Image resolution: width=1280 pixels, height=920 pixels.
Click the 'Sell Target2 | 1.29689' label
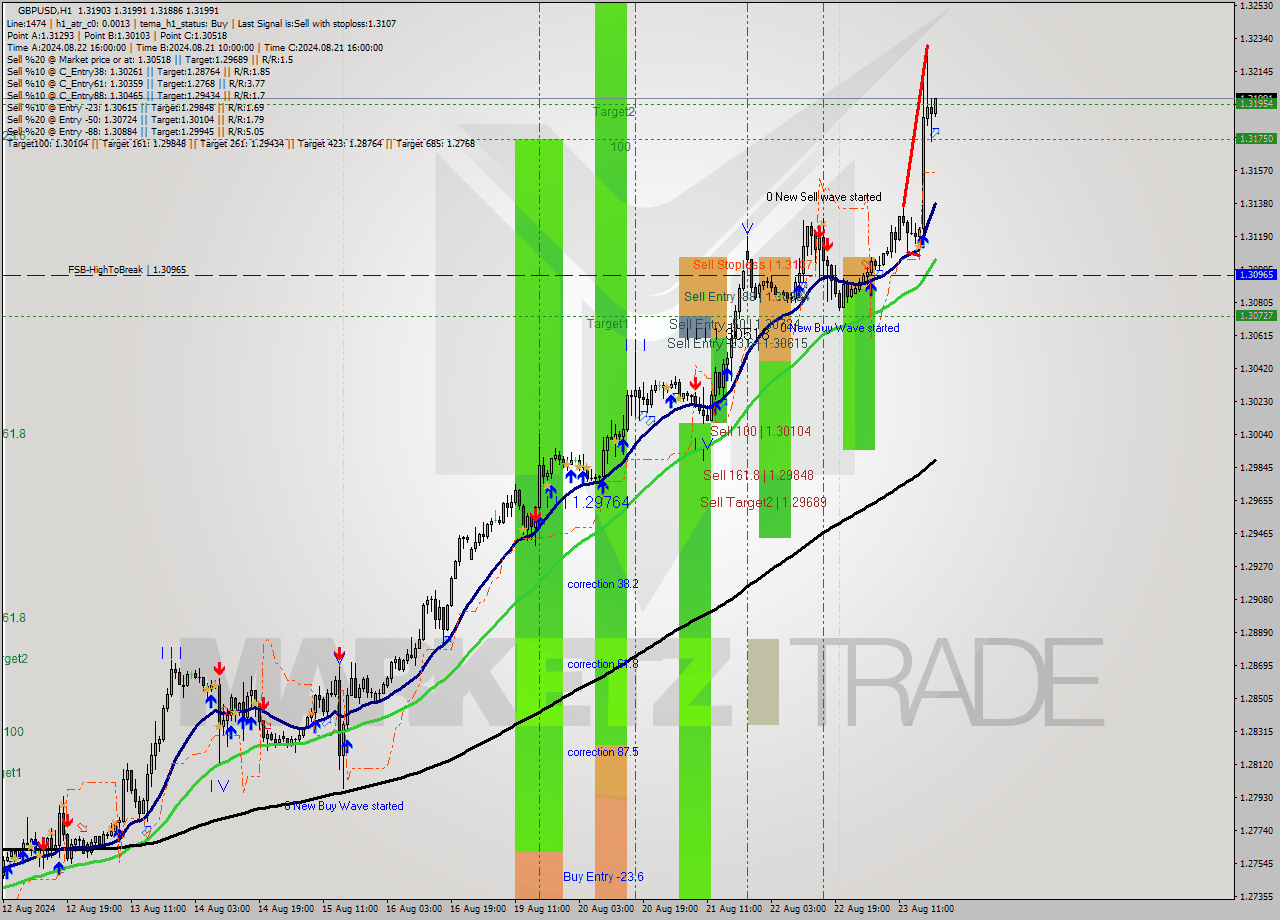(763, 502)
